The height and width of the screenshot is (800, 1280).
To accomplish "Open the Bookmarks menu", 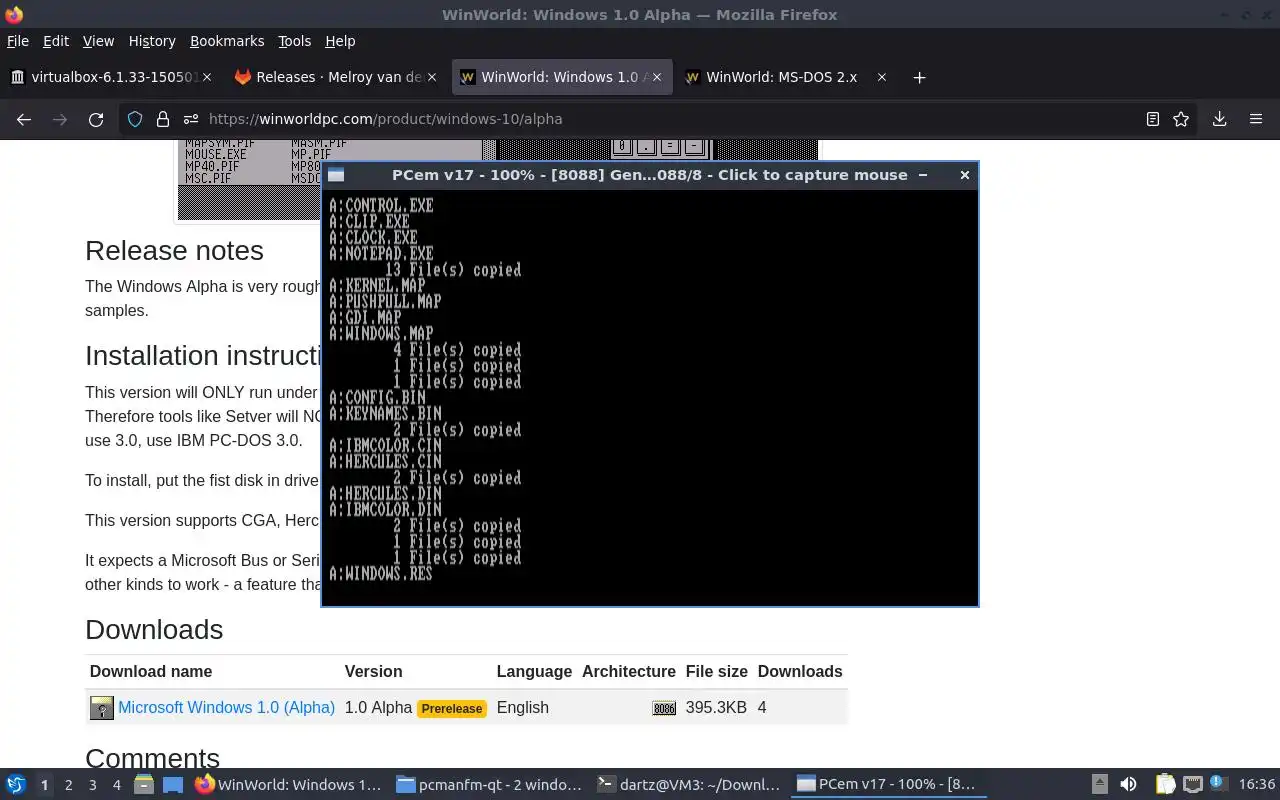I will 227,41.
